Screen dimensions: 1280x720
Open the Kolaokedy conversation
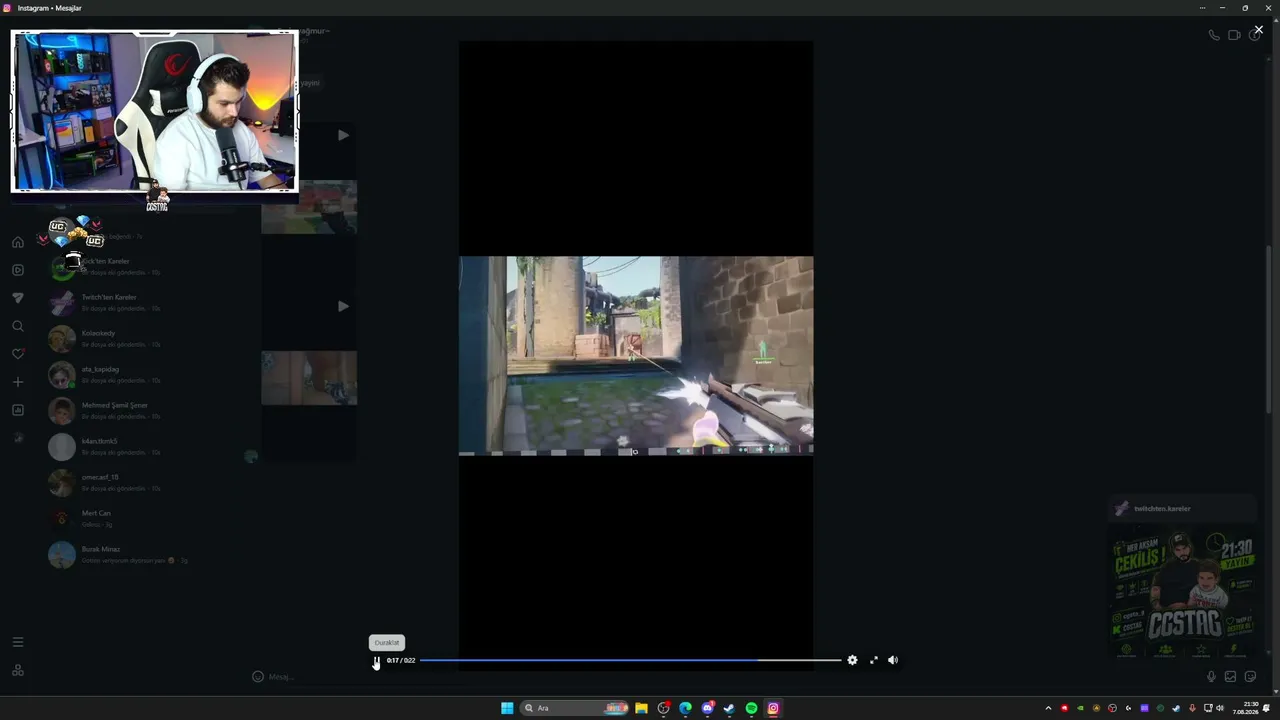point(140,339)
